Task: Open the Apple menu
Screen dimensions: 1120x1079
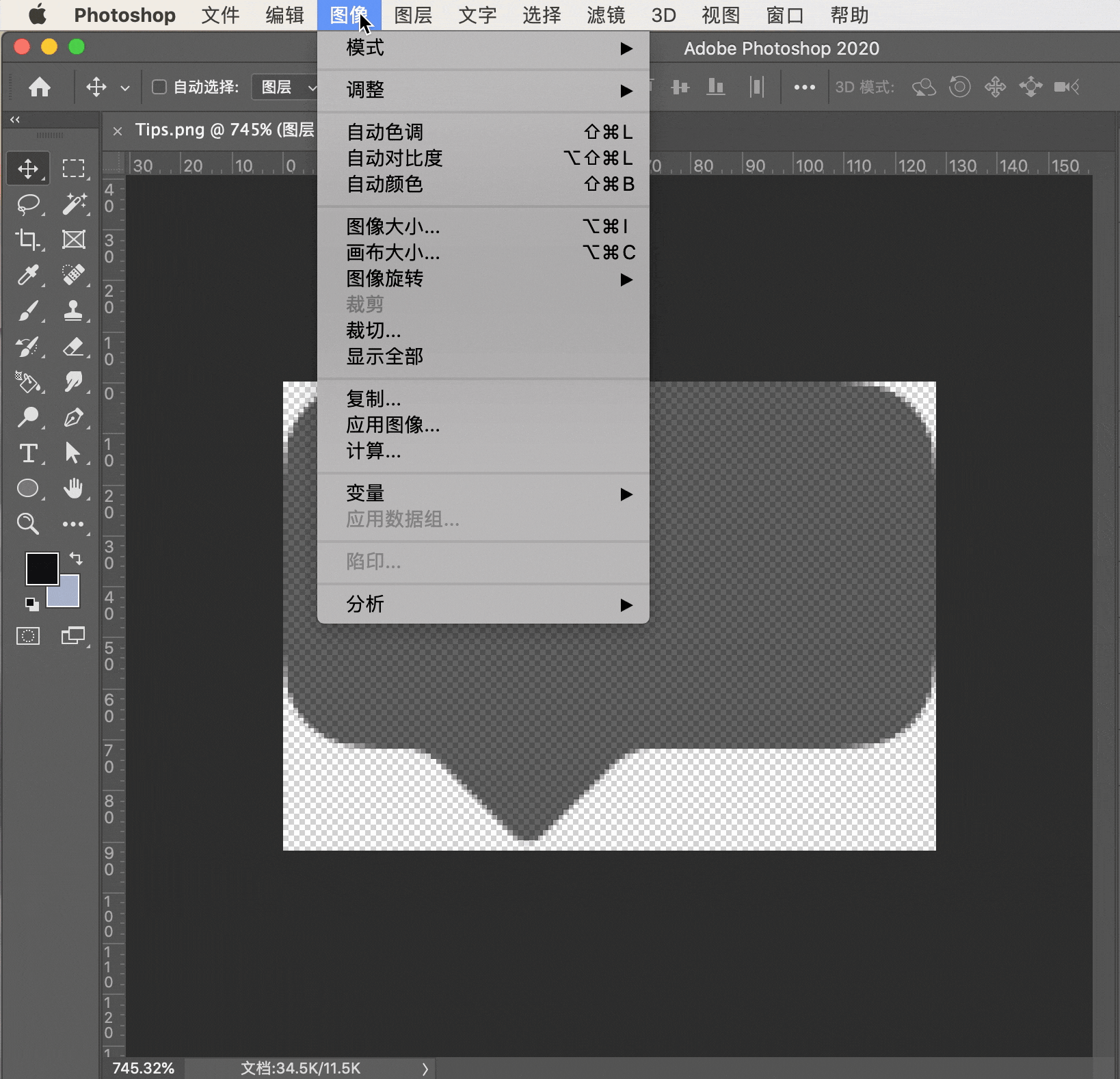Action: coord(38,14)
